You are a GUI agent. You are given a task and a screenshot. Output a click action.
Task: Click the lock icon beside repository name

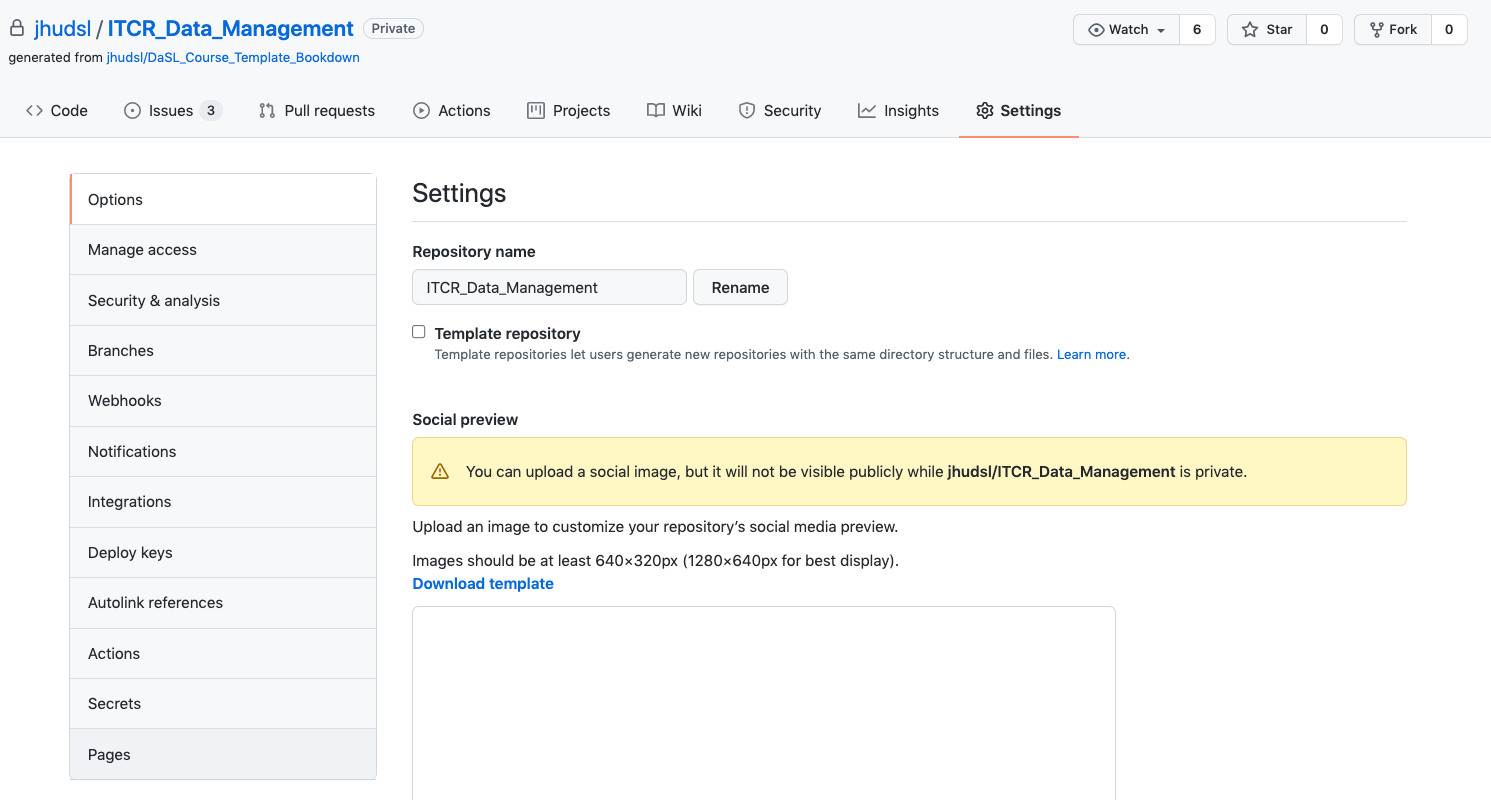[x=17, y=29]
